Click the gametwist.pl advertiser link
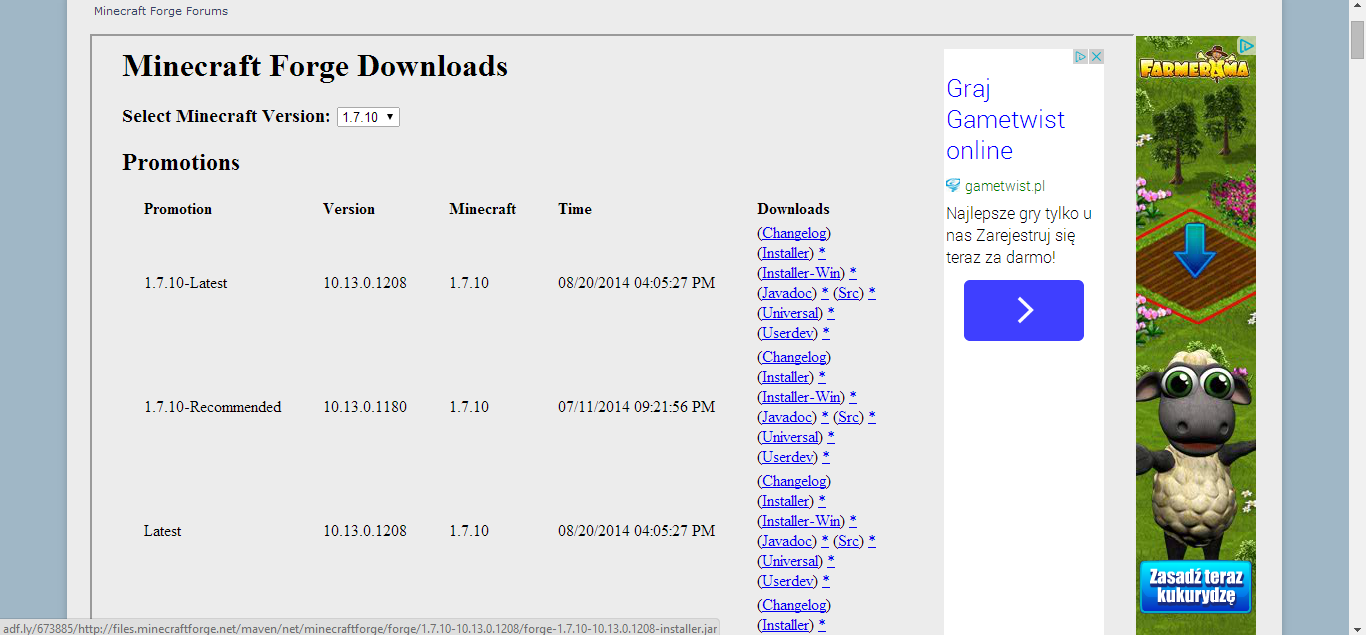Screen dimensions: 1366x635 (1005, 186)
